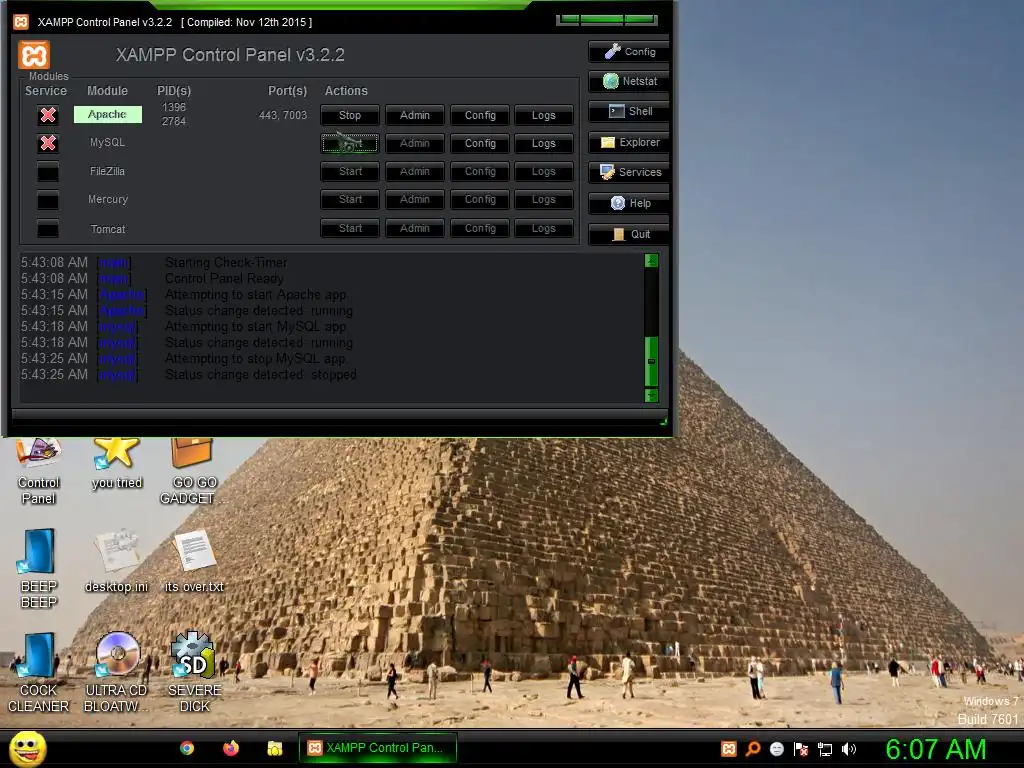Screen dimensions: 1024x768
Task: Open XAMPP Help
Action: (629, 203)
